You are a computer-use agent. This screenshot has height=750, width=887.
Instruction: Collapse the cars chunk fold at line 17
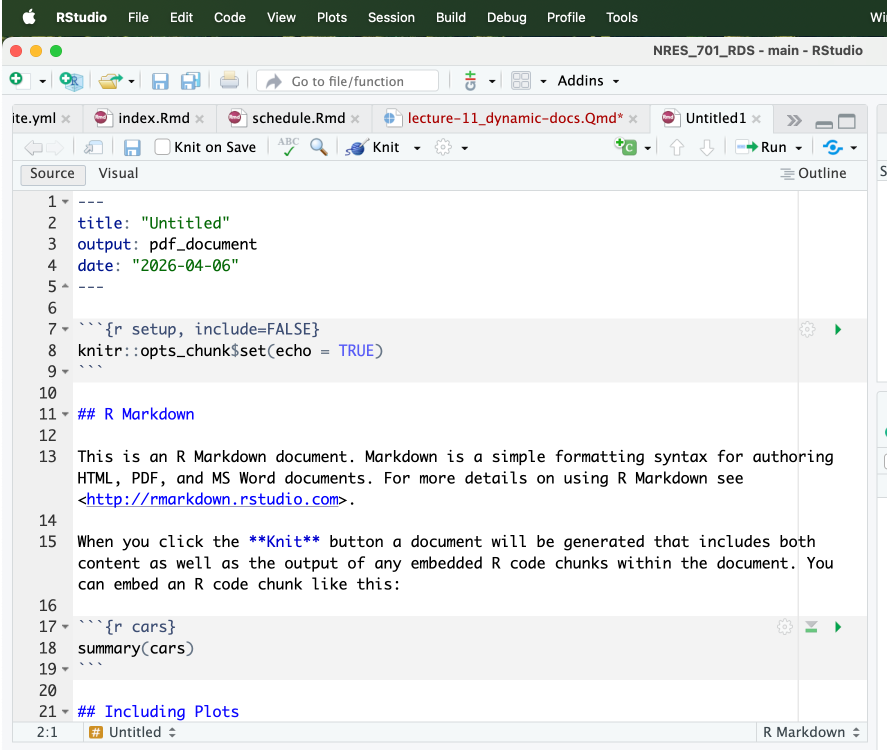(65, 627)
